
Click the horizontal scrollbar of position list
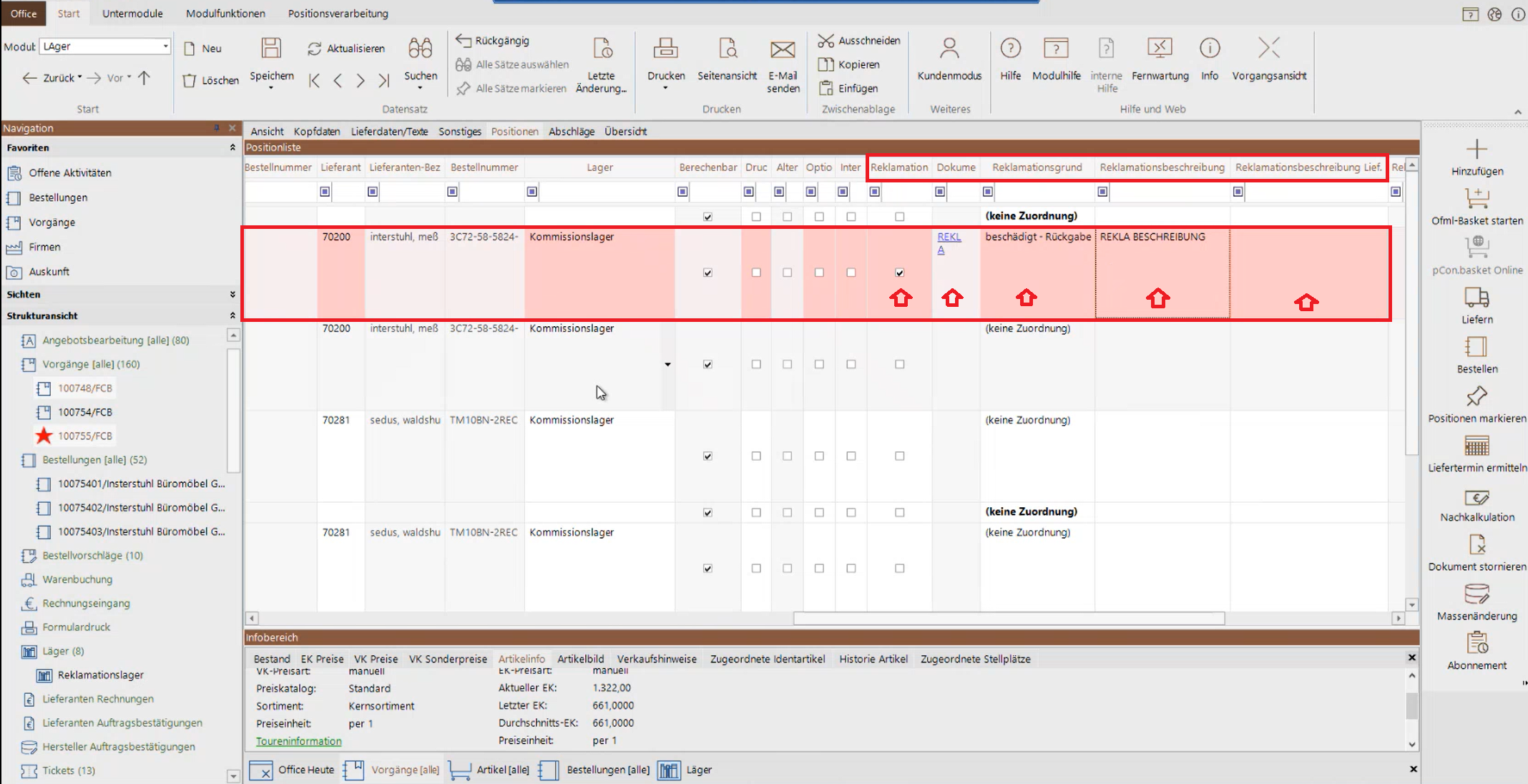tap(1009, 618)
